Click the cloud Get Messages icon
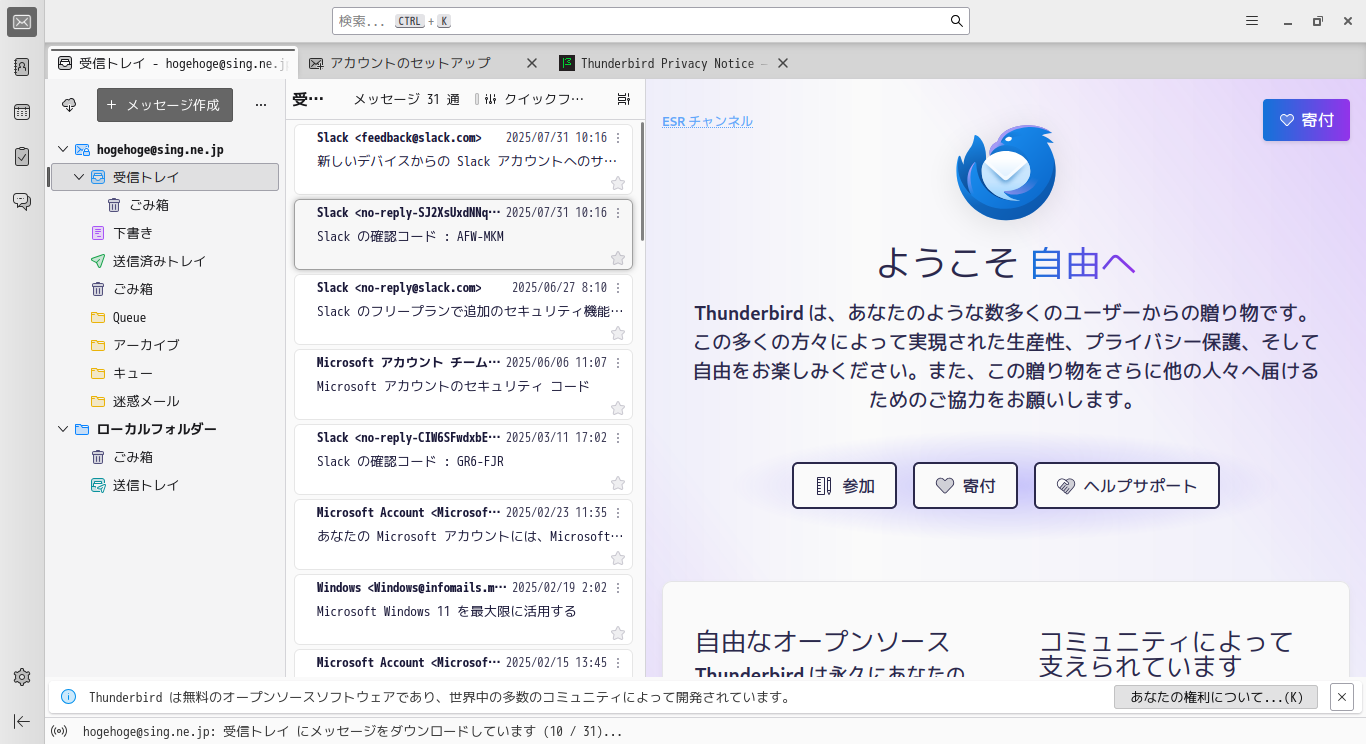 (69, 104)
